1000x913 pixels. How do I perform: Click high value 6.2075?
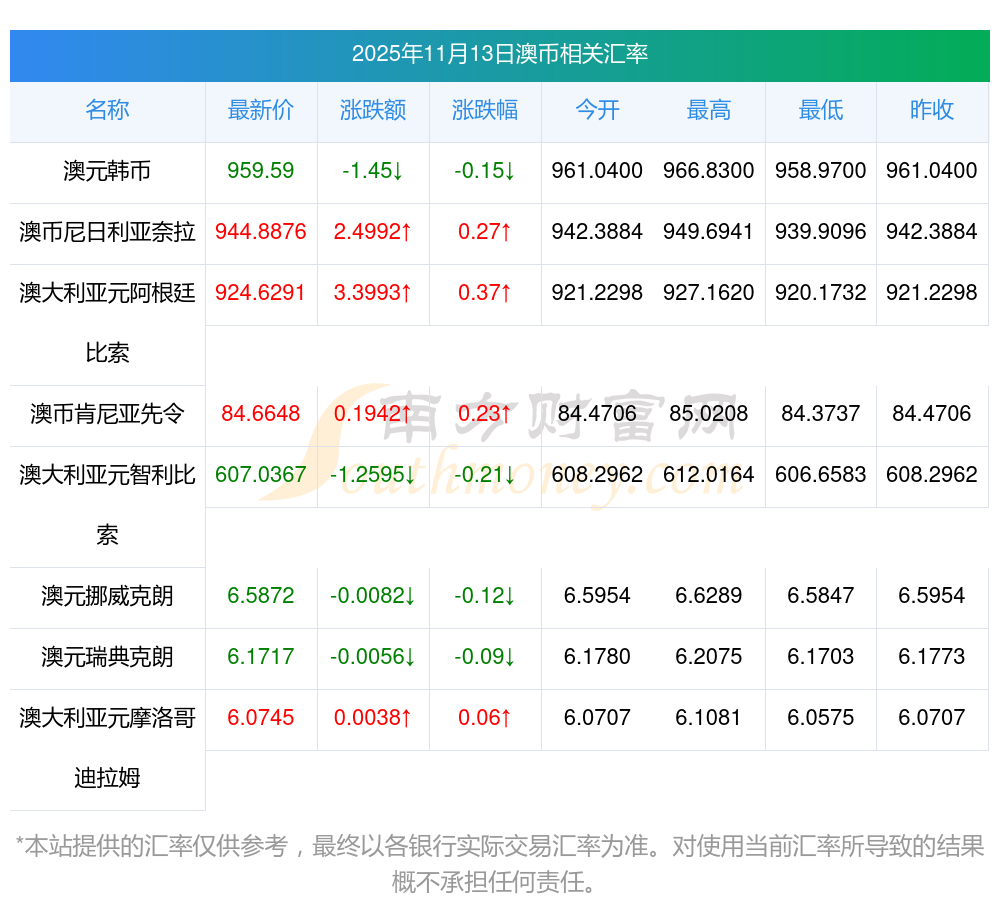[709, 657]
